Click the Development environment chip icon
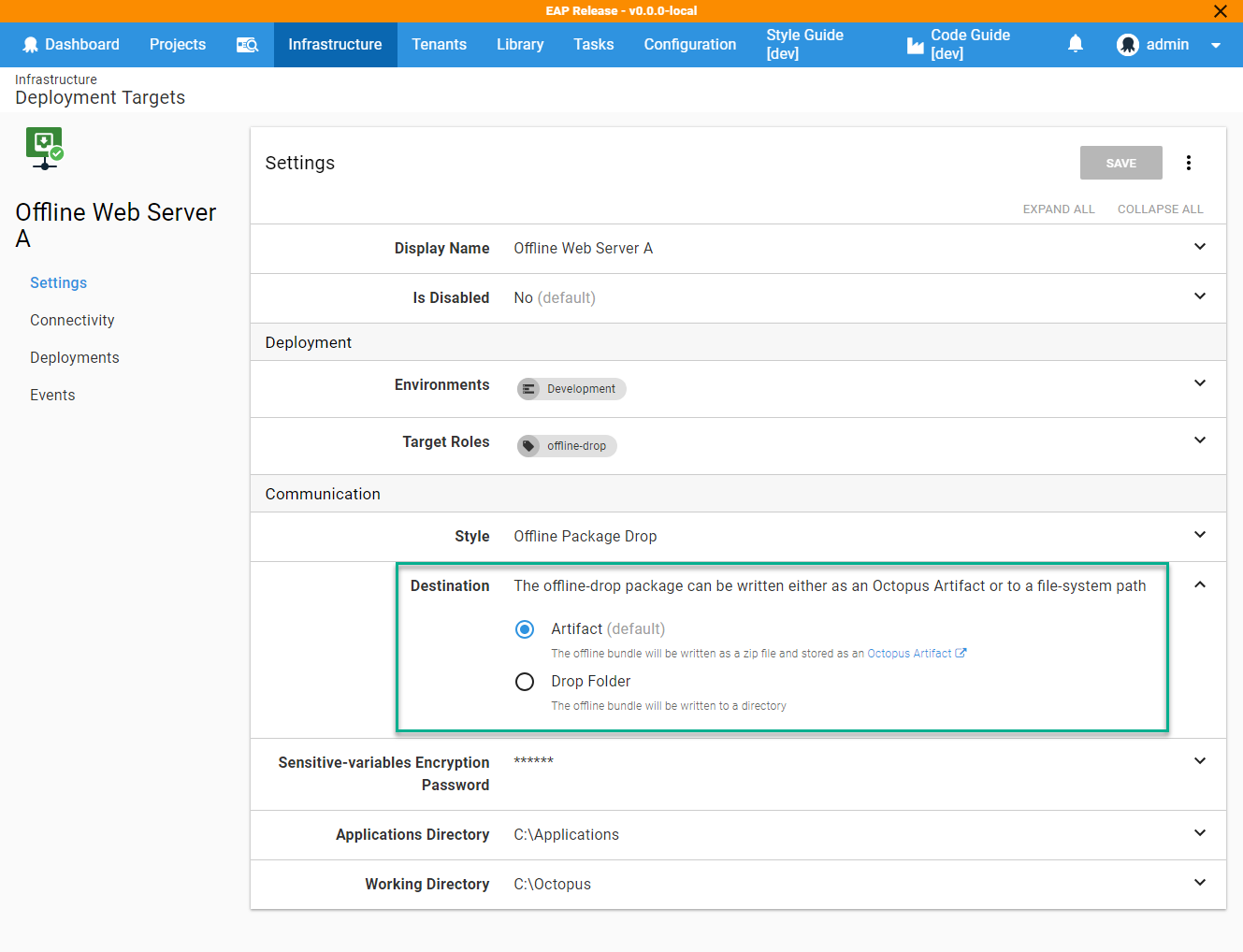Image resolution: width=1243 pixels, height=952 pixels. point(529,389)
